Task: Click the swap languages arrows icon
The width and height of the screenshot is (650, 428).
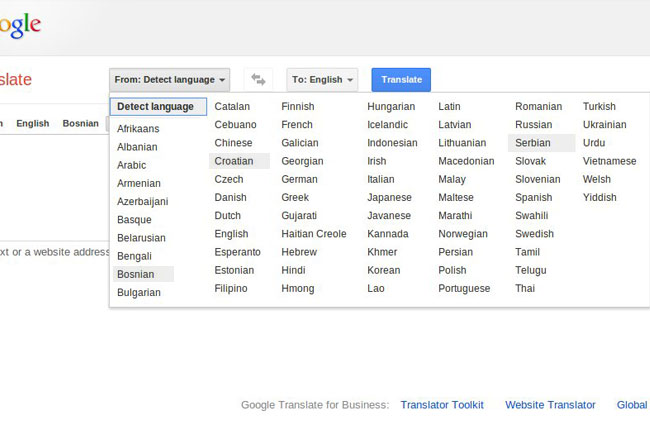Action: [x=258, y=80]
